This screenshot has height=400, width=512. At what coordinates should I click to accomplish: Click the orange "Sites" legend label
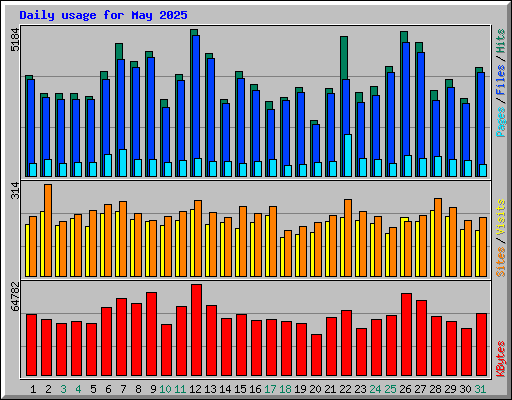coord(500,262)
